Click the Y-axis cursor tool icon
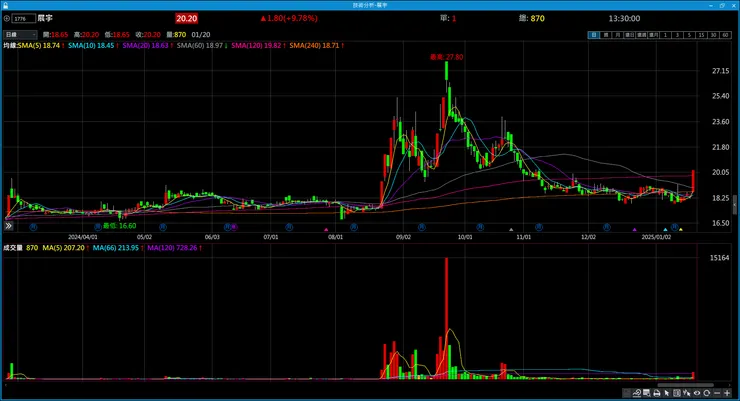The height and width of the screenshot is (401, 740). [x=687, y=393]
